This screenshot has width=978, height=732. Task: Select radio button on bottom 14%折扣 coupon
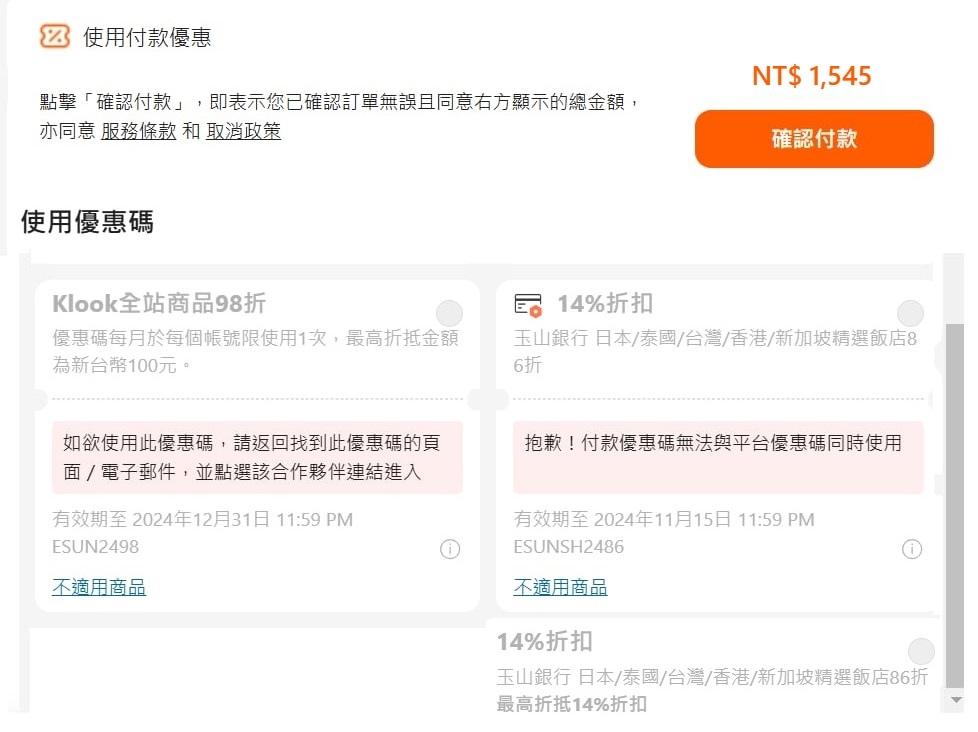(x=921, y=651)
